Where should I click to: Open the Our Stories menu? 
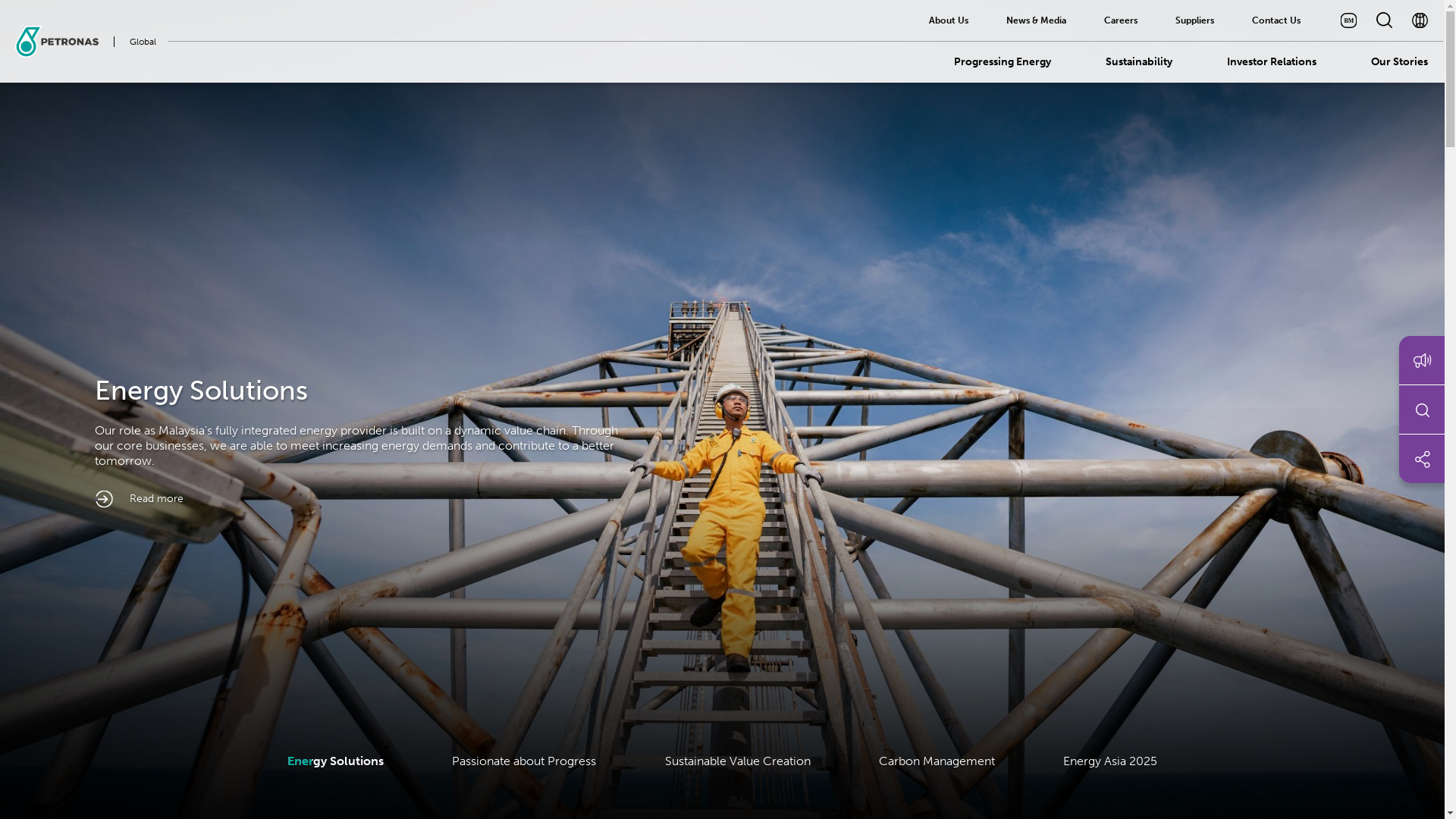point(1398,61)
